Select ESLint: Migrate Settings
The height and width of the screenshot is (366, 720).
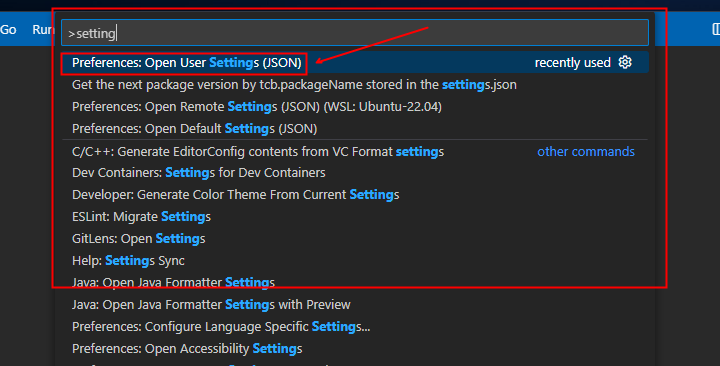coord(355,217)
